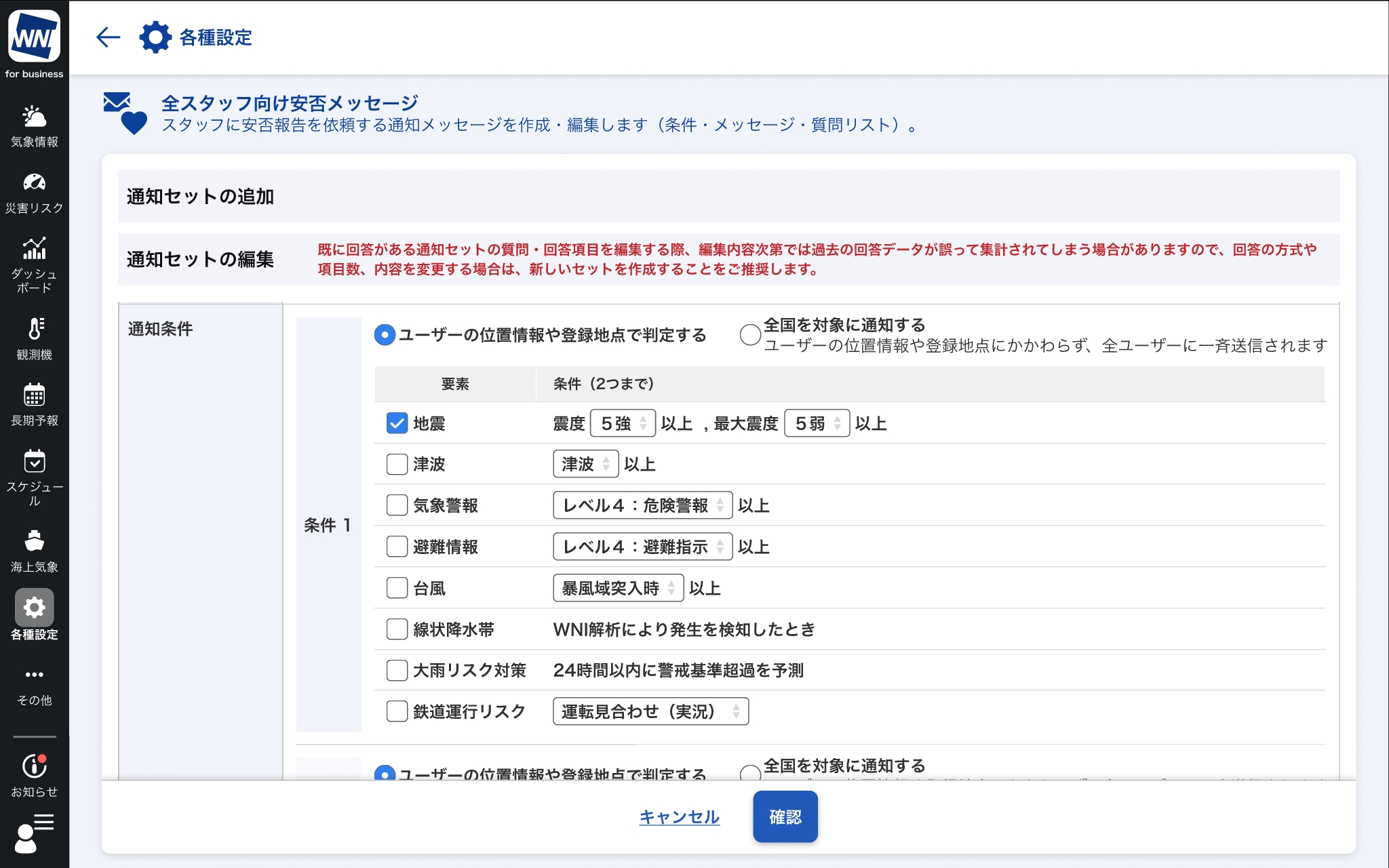The width and height of the screenshot is (1389, 868).
Task: Click the キャンセル link
Action: pyautogui.click(x=679, y=817)
